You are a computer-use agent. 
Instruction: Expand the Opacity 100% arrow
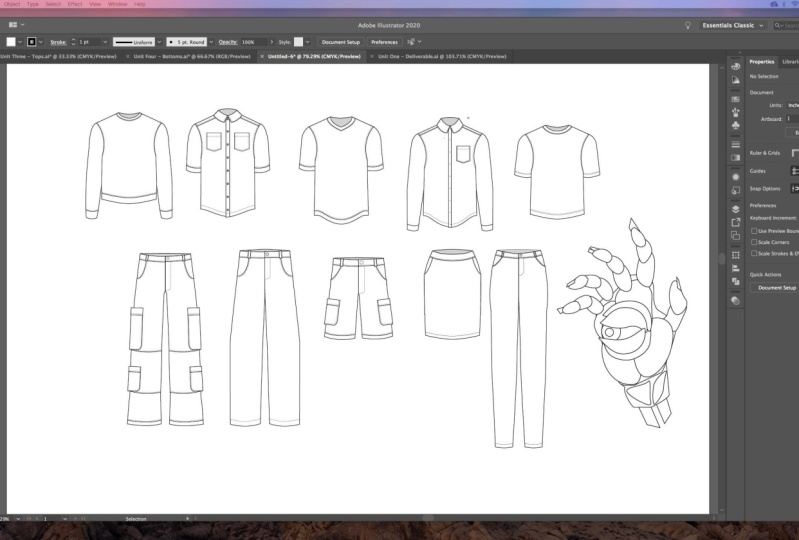point(272,42)
